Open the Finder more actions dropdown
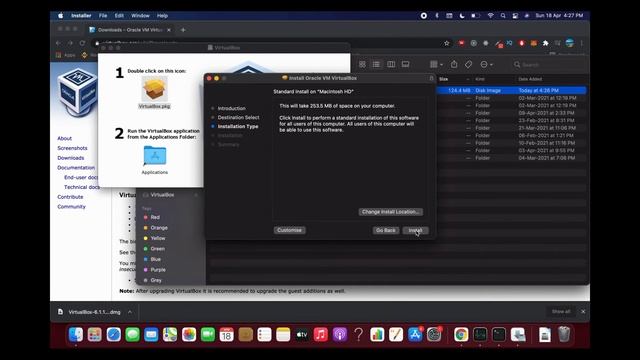The image size is (640, 360). click(x=486, y=64)
